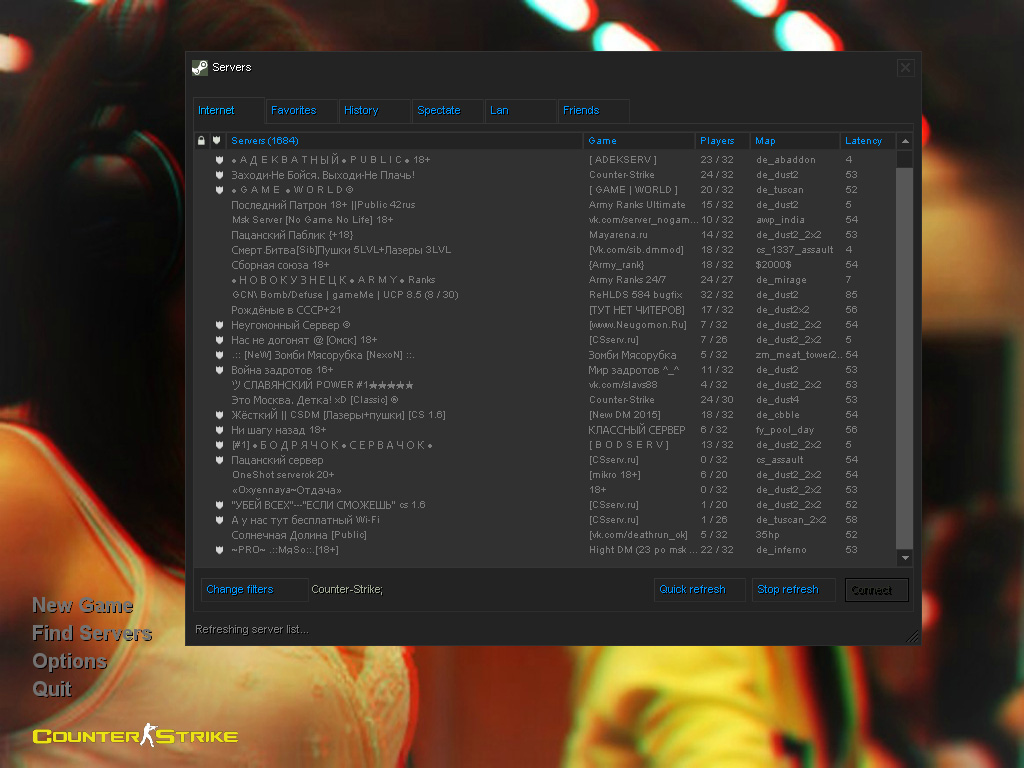Open the Friends tab
This screenshot has height=768, width=1024.
point(594,110)
